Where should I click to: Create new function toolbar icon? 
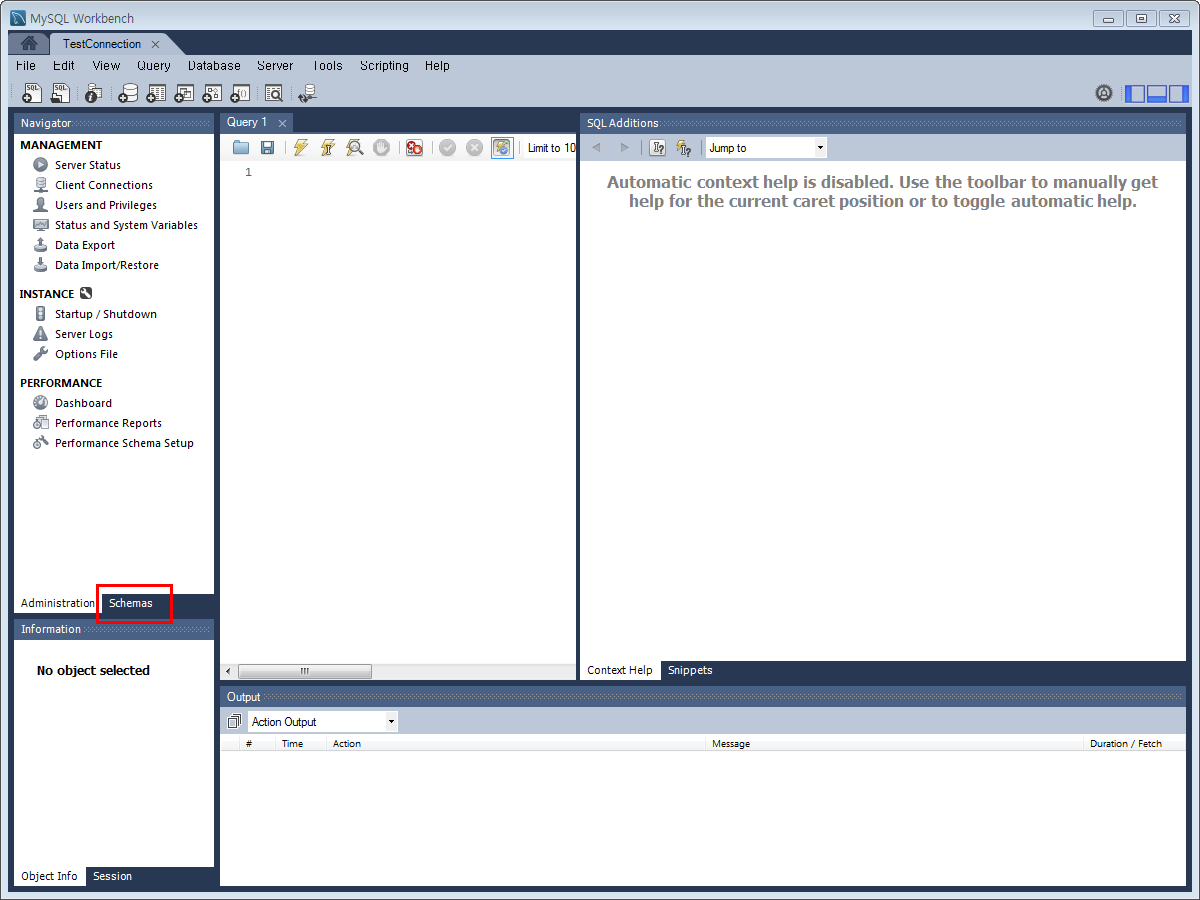pos(240,93)
